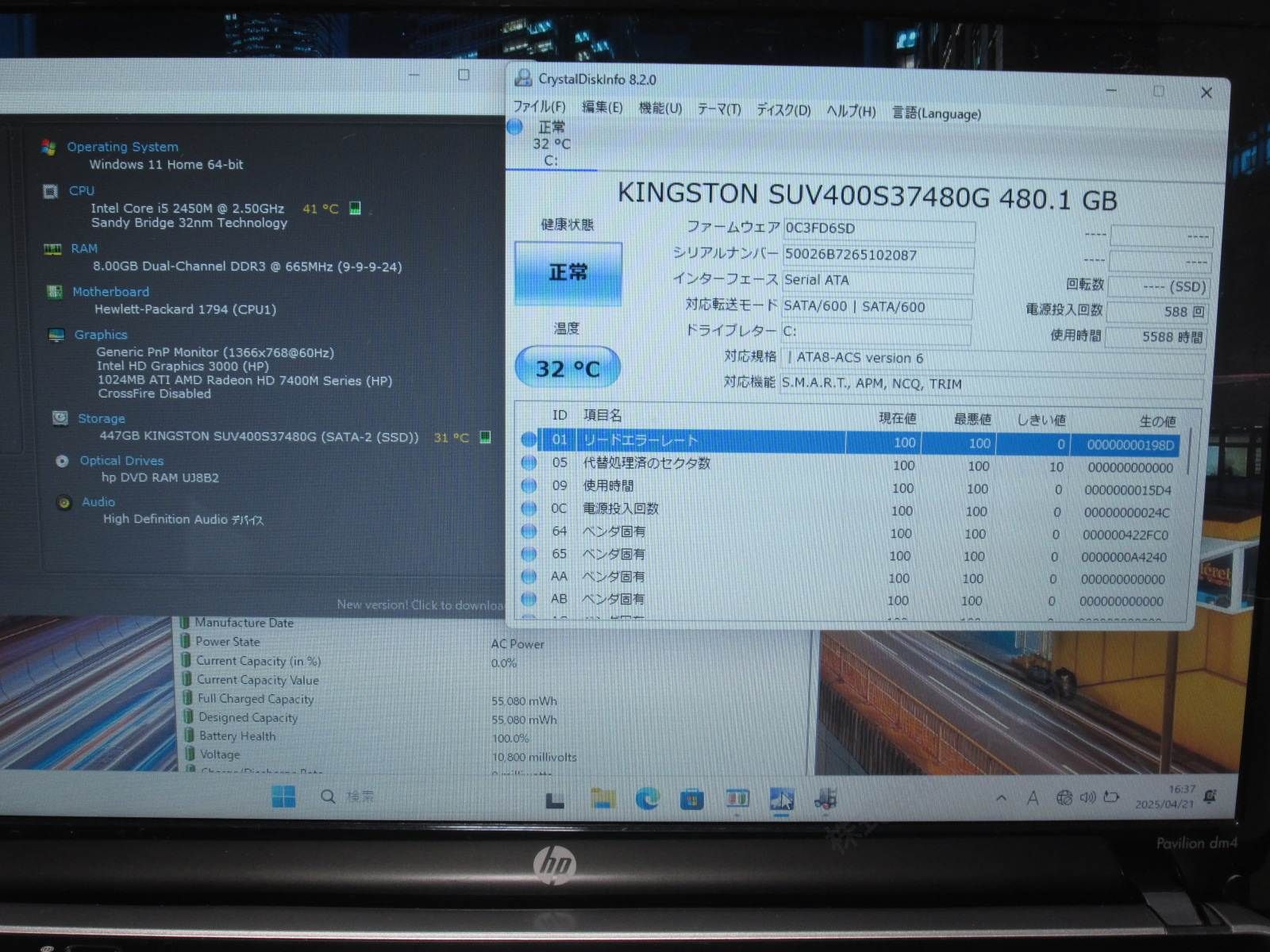Click the CPU temperature indicator icon
Image resolution: width=1270 pixels, height=952 pixels.
coord(355,208)
